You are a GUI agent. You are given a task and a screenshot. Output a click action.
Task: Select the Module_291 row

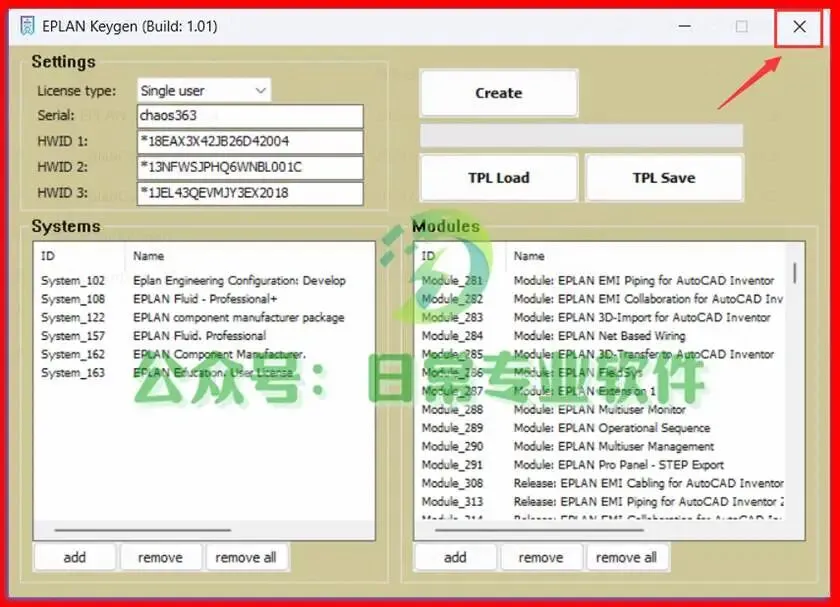(x=600, y=464)
